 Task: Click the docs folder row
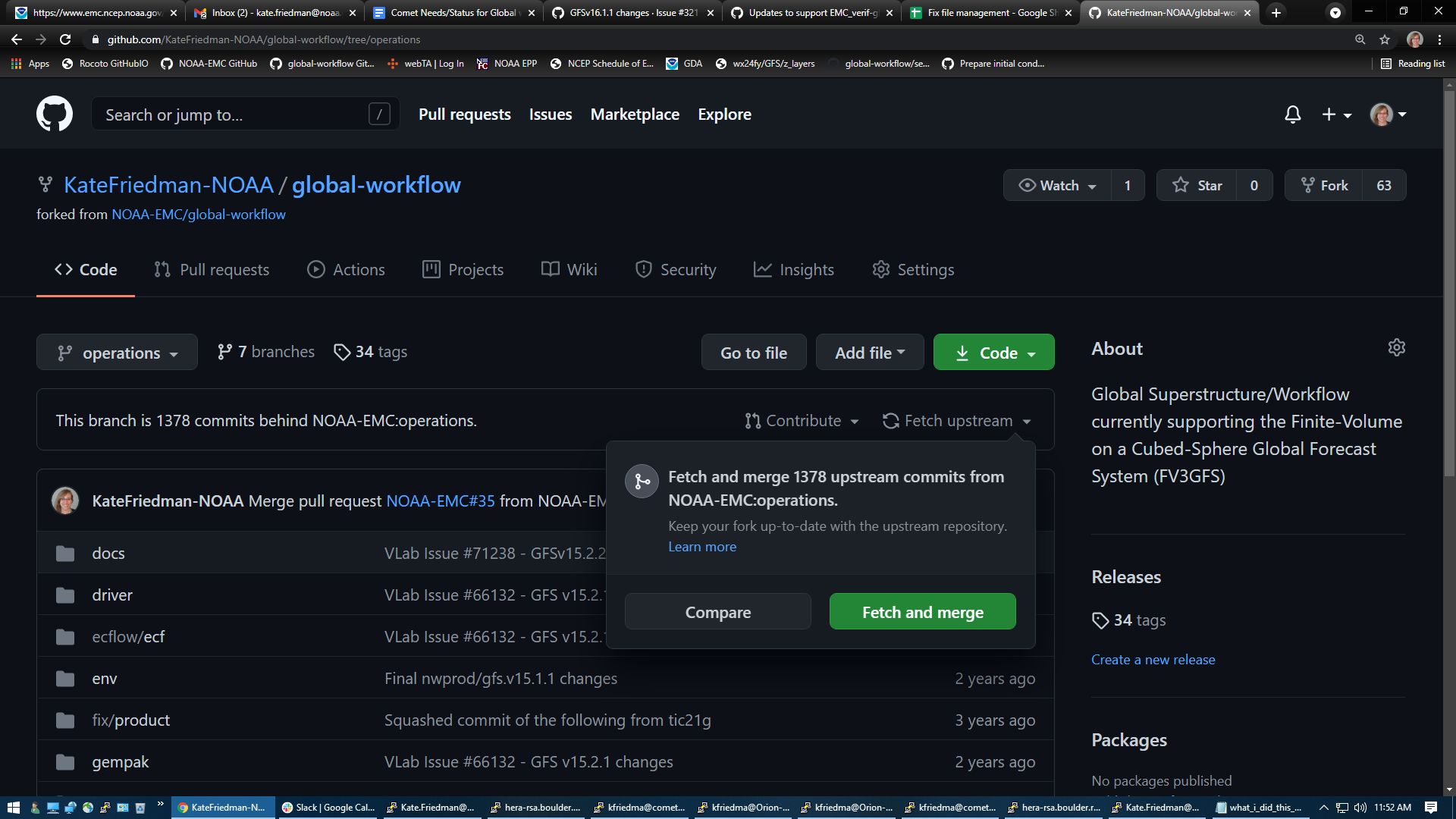click(x=545, y=554)
